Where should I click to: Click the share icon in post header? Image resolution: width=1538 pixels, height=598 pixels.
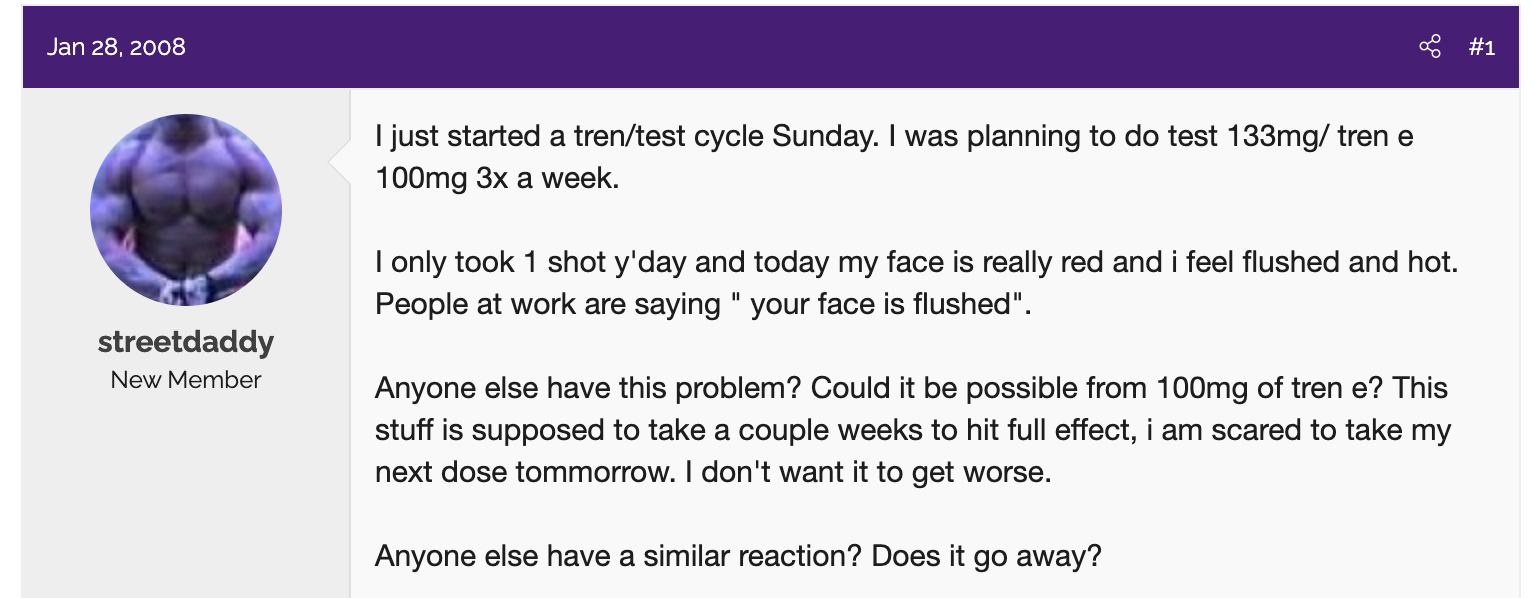(x=1430, y=47)
